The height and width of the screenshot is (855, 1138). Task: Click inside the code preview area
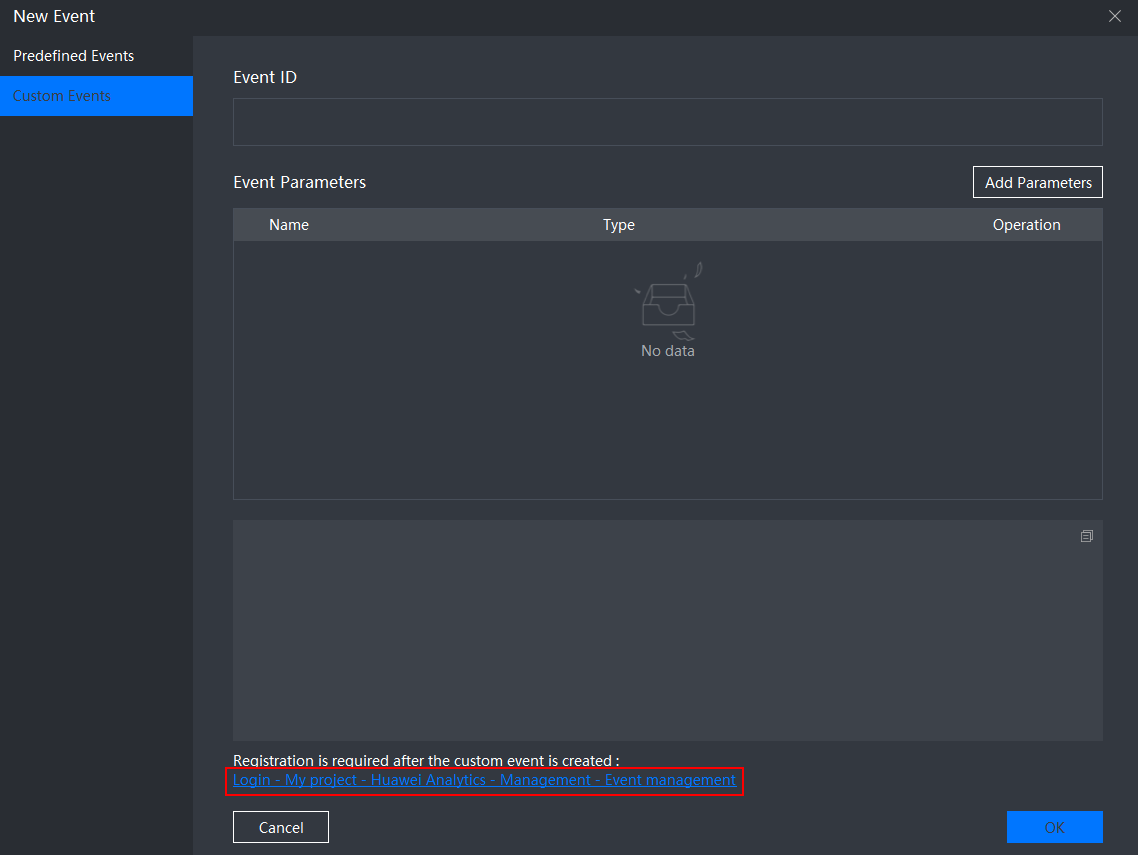coord(668,630)
